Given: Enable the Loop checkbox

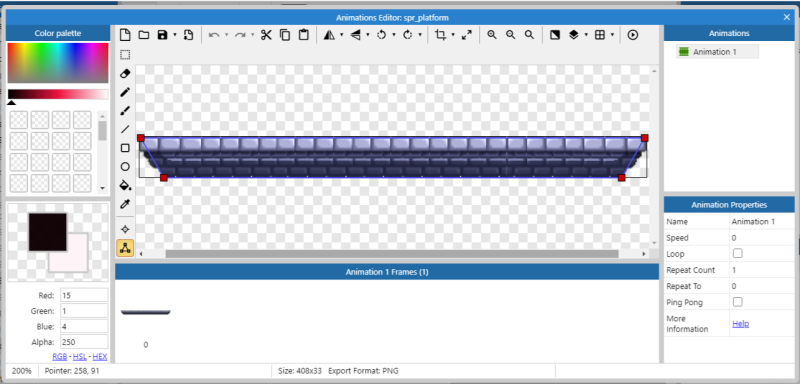Looking at the screenshot, I should click(738, 253).
